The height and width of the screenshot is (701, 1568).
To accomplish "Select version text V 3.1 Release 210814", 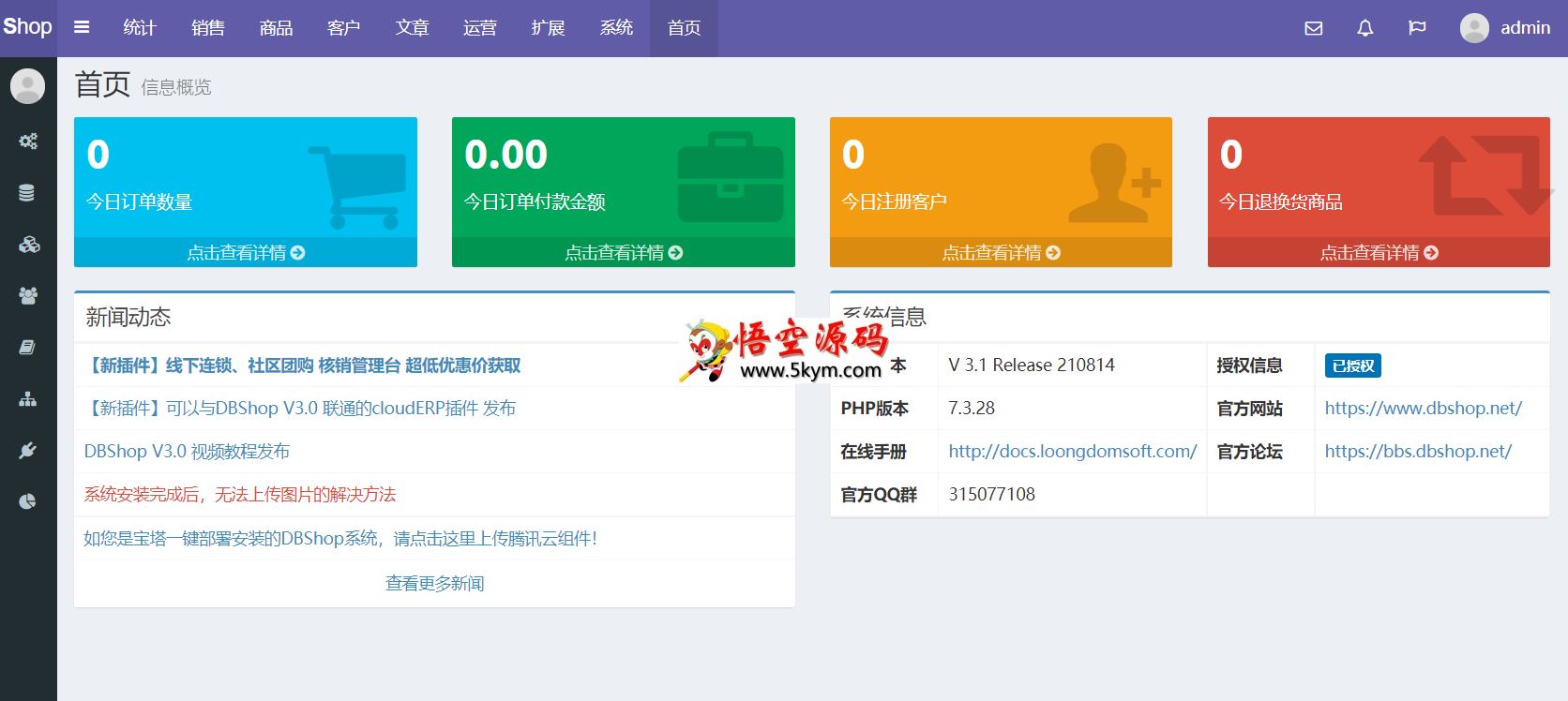I will [x=1032, y=365].
